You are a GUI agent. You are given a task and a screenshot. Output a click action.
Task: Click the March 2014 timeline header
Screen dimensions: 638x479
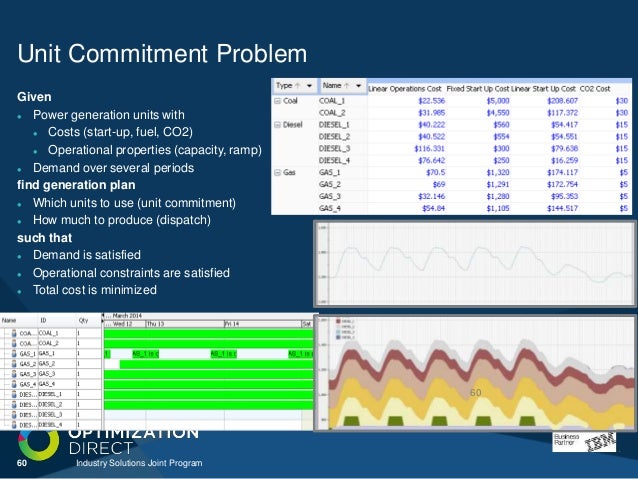tap(127, 316)
